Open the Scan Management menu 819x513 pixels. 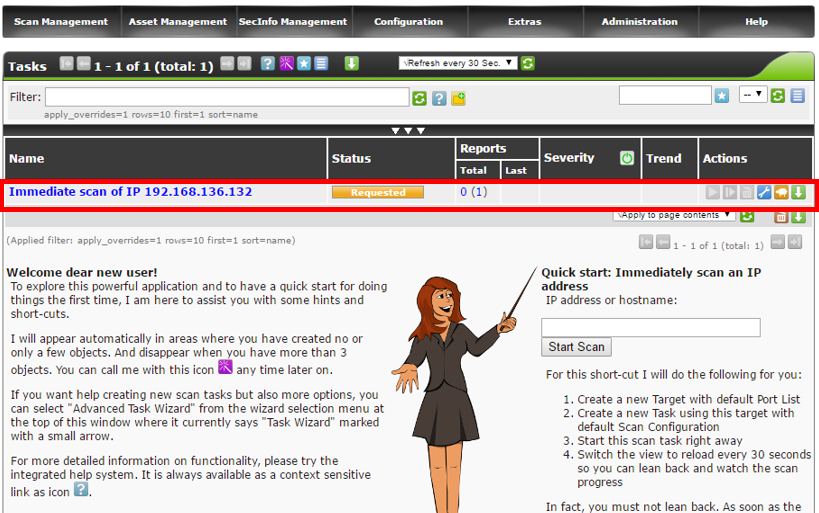61,22
